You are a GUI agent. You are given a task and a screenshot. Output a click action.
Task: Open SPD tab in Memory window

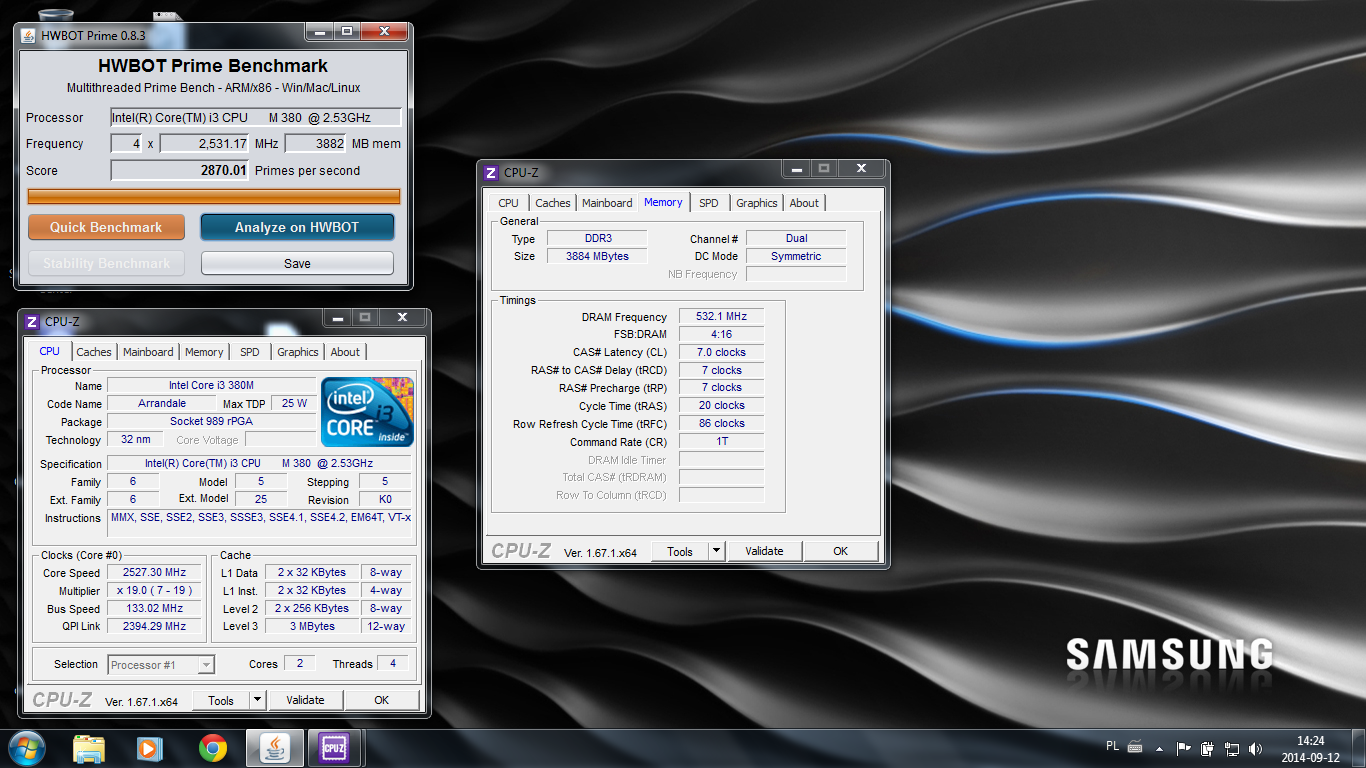point(709,203)
